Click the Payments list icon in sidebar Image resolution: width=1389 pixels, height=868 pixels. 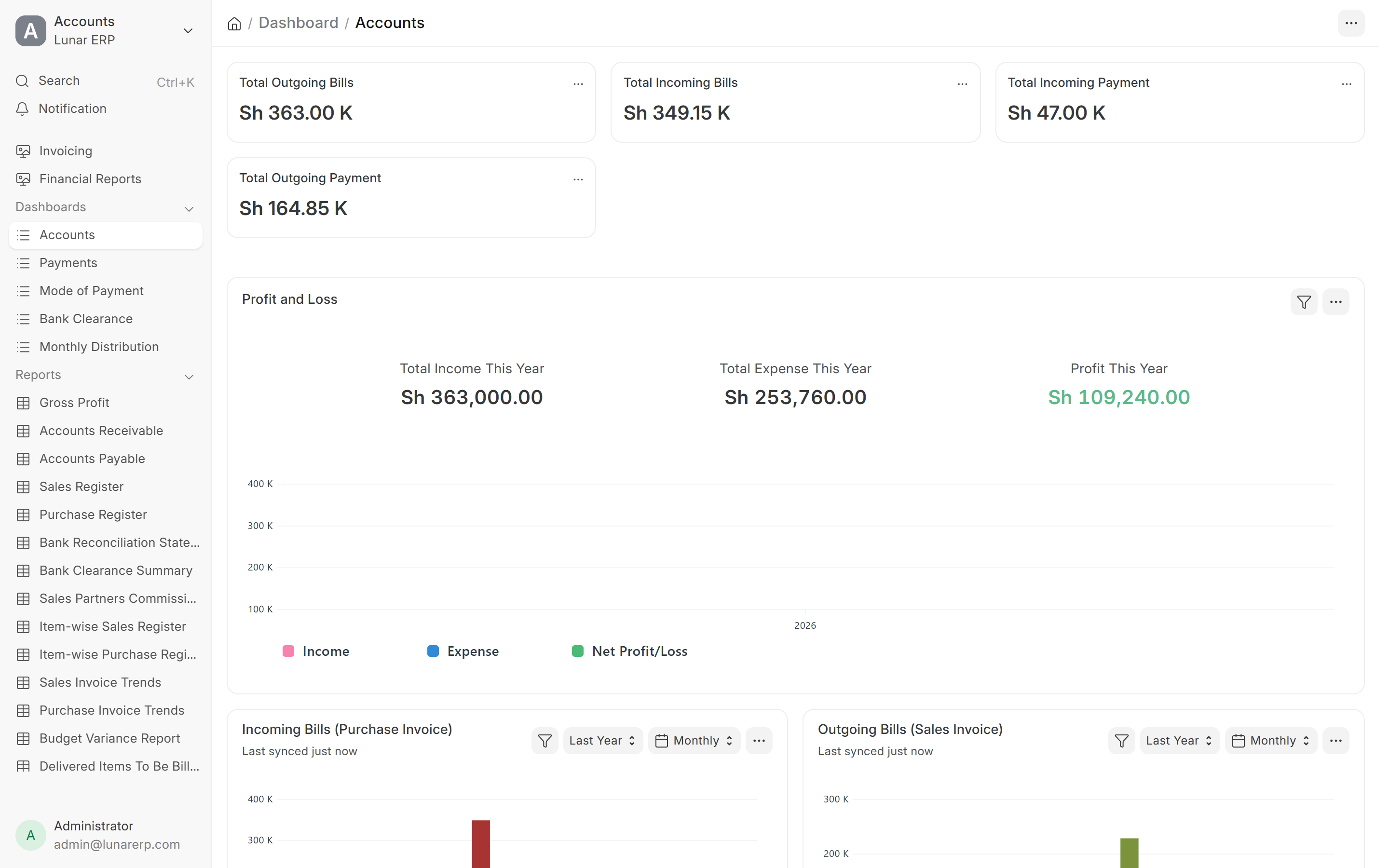pyautogui.click(x=23, y=263)
